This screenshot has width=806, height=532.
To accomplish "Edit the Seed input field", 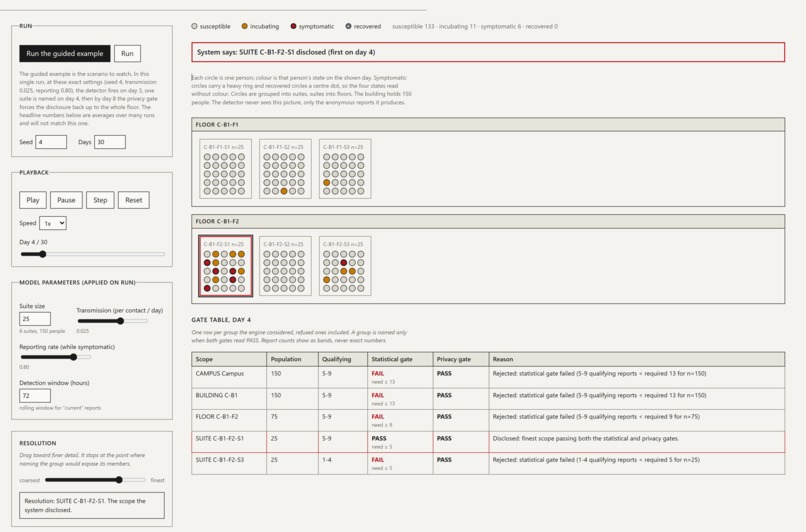I will [51, 142].
